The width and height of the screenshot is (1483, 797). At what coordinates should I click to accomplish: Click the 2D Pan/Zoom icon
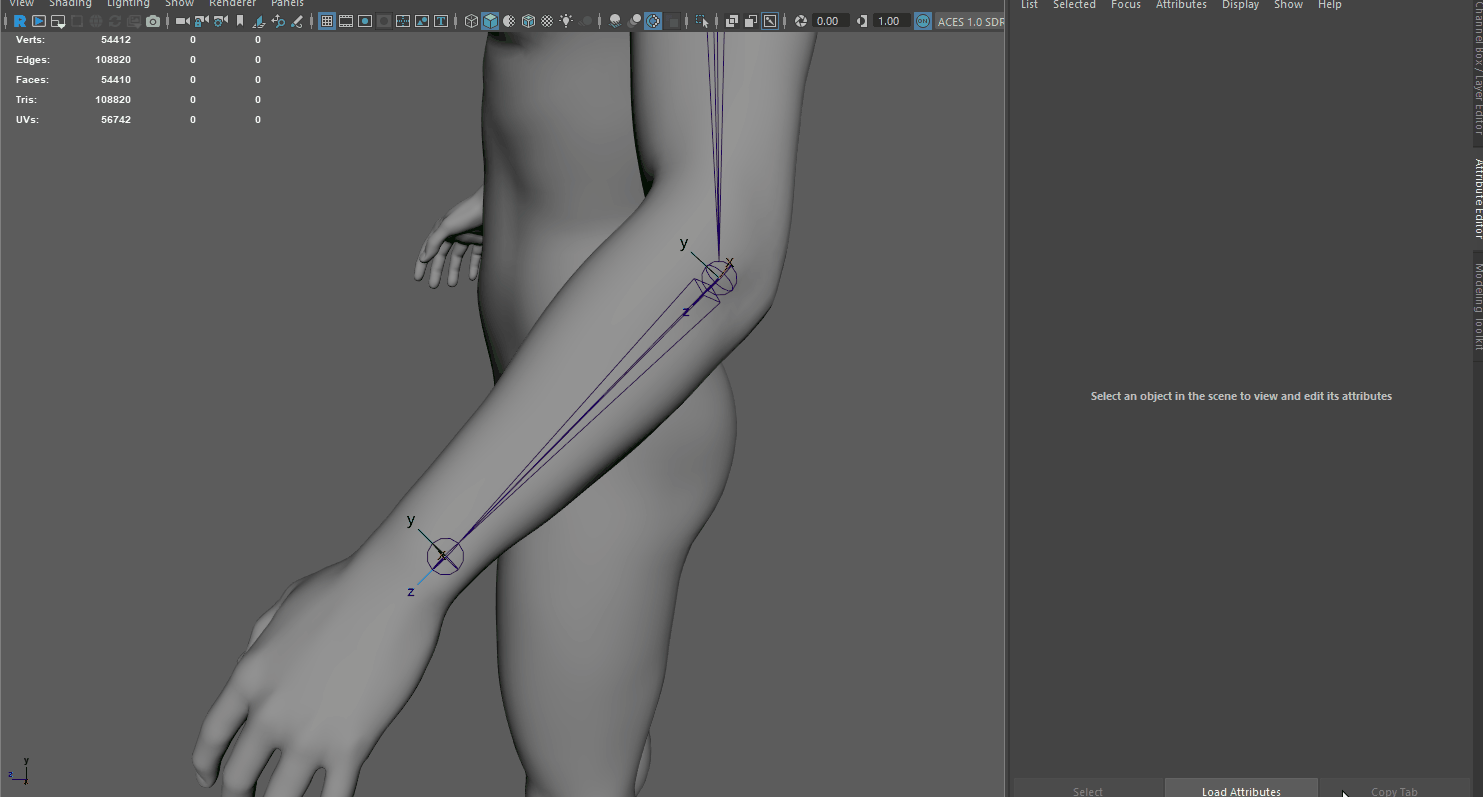point(278,21)
